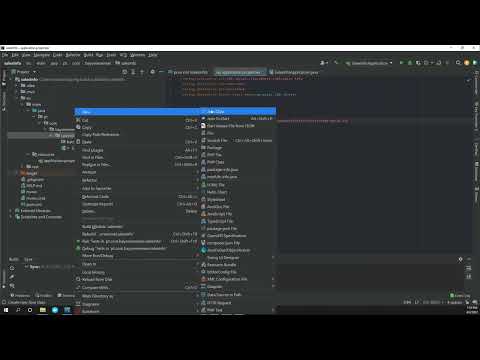Choose TypeScript File in the New submenu

pyautogui.click(x=238, y=221)
